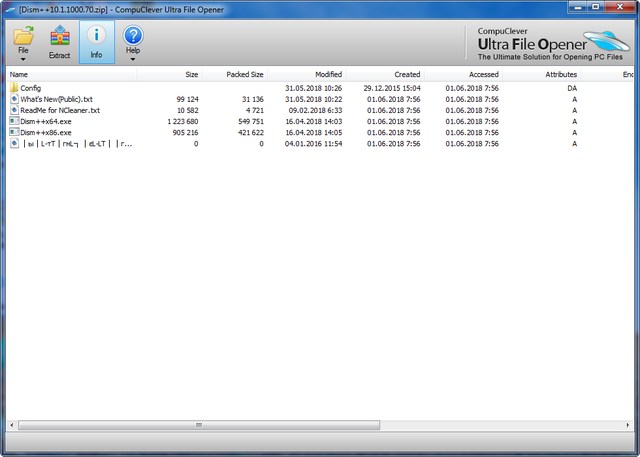The width and height of the screenshot is (640, 457).
Task: Select What's New(Public).txt file
Action: 57,99
